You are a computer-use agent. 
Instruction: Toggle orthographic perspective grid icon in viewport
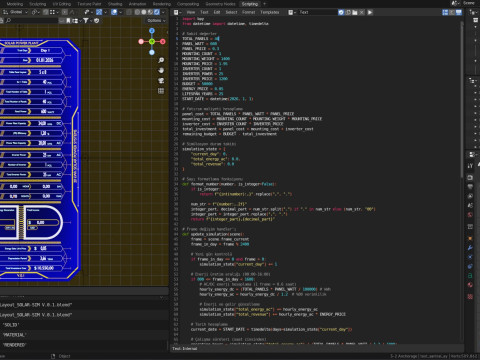161,91
